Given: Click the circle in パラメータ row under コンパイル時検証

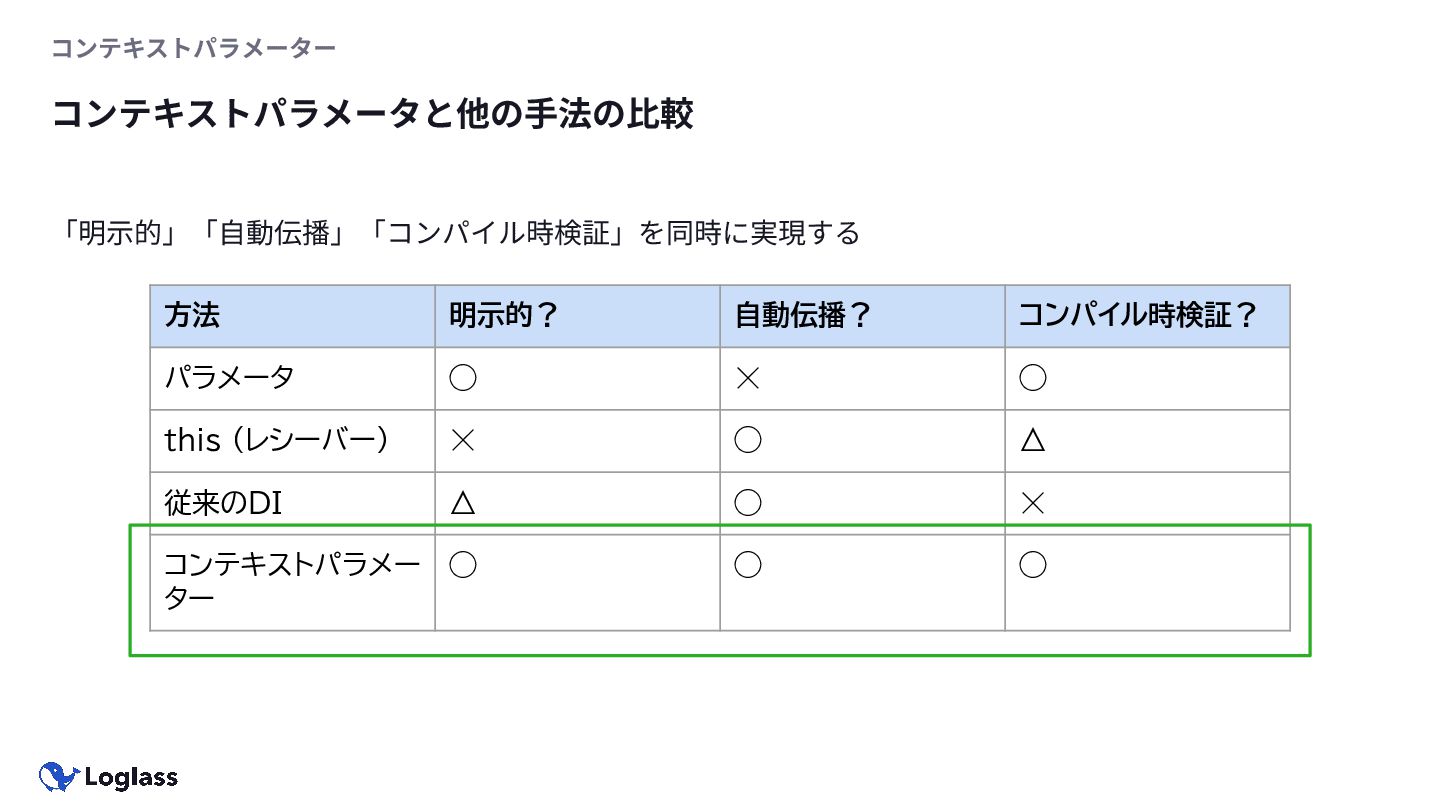Looking at the screenshot, I should pyautogui.click(x=1032, y=378).
